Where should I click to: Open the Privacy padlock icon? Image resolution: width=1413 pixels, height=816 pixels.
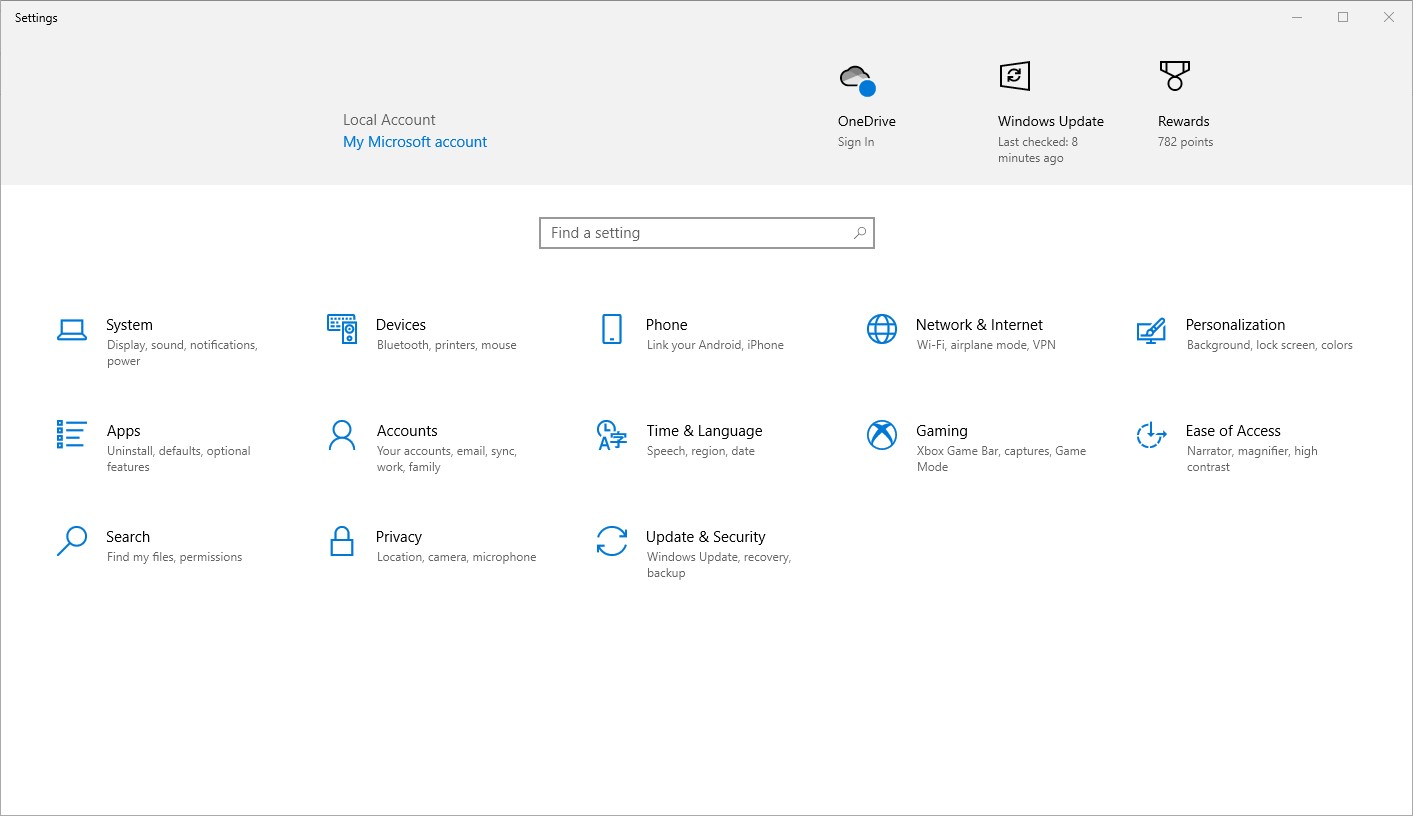(342, 541)
